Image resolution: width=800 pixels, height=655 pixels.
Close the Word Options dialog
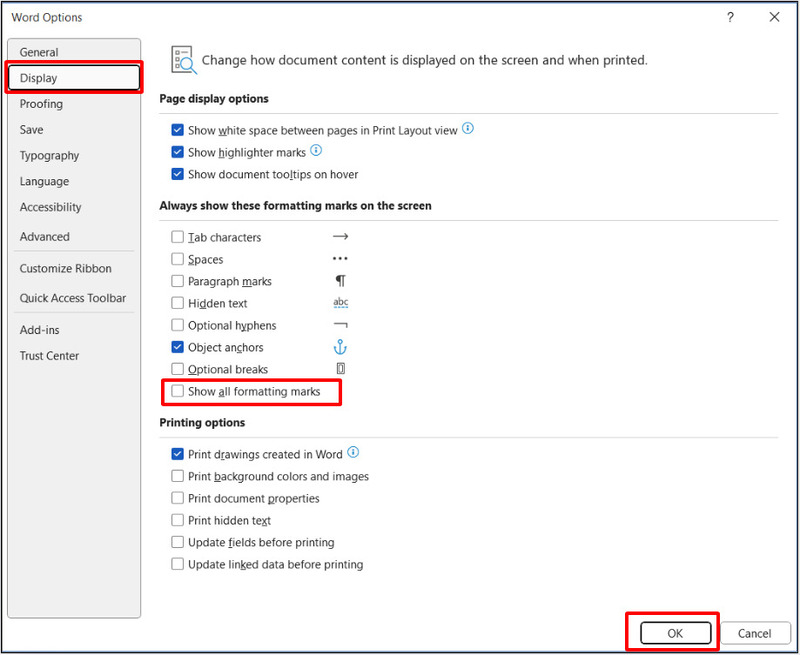tap(775, 17)
